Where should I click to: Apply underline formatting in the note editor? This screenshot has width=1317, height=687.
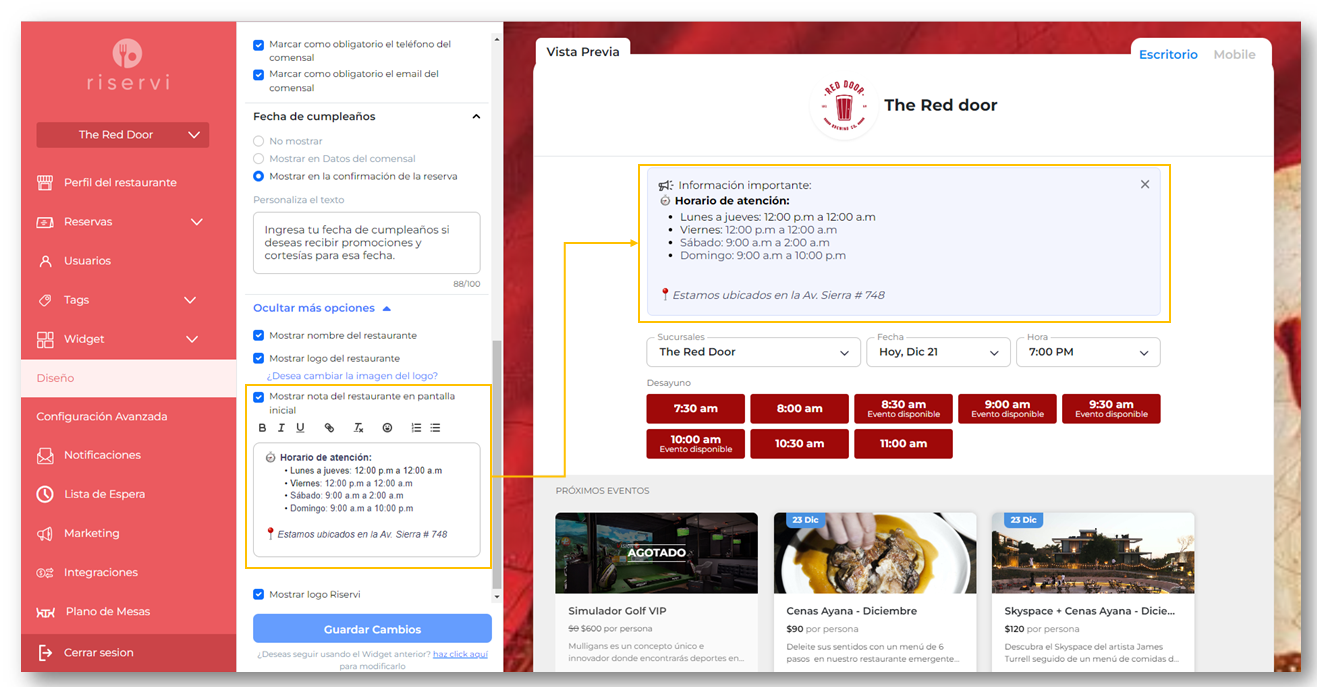pyautogui.click(x=300, y=428)
